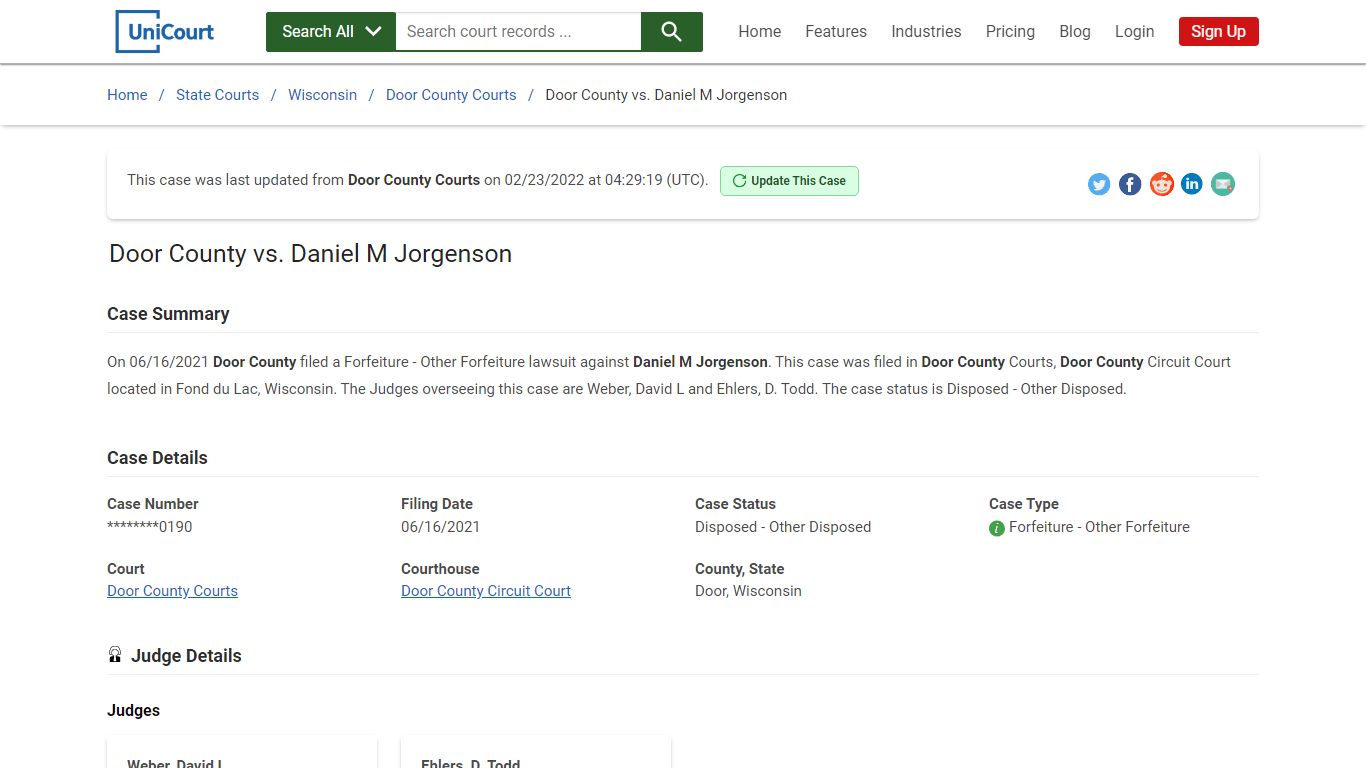Click the judge icon next to Judge Details
The image size is (1366, 768).
tap(115, 655)
